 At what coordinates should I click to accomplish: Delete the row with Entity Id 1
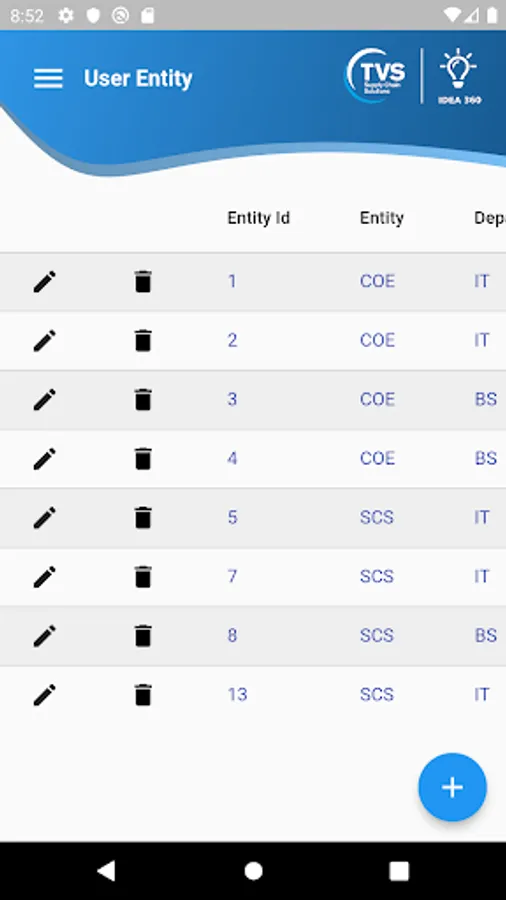(143, 282)
